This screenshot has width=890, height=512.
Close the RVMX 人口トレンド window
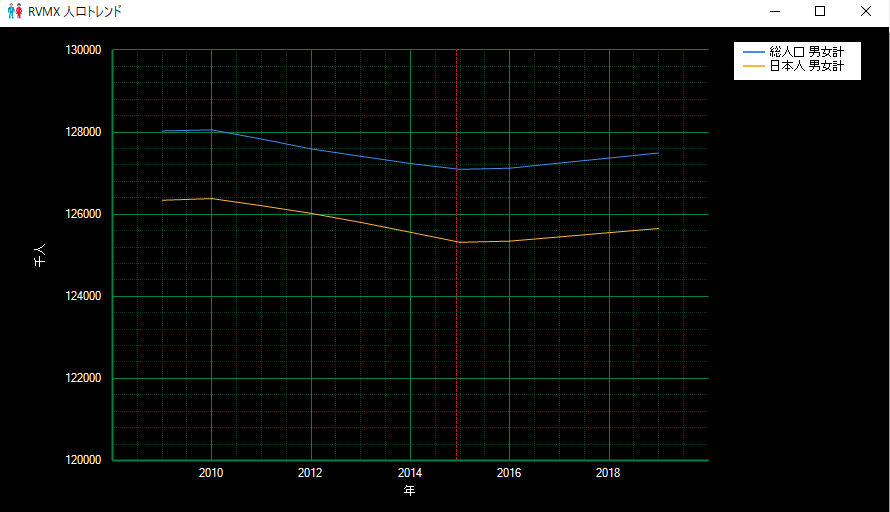(x=866, y=11)
